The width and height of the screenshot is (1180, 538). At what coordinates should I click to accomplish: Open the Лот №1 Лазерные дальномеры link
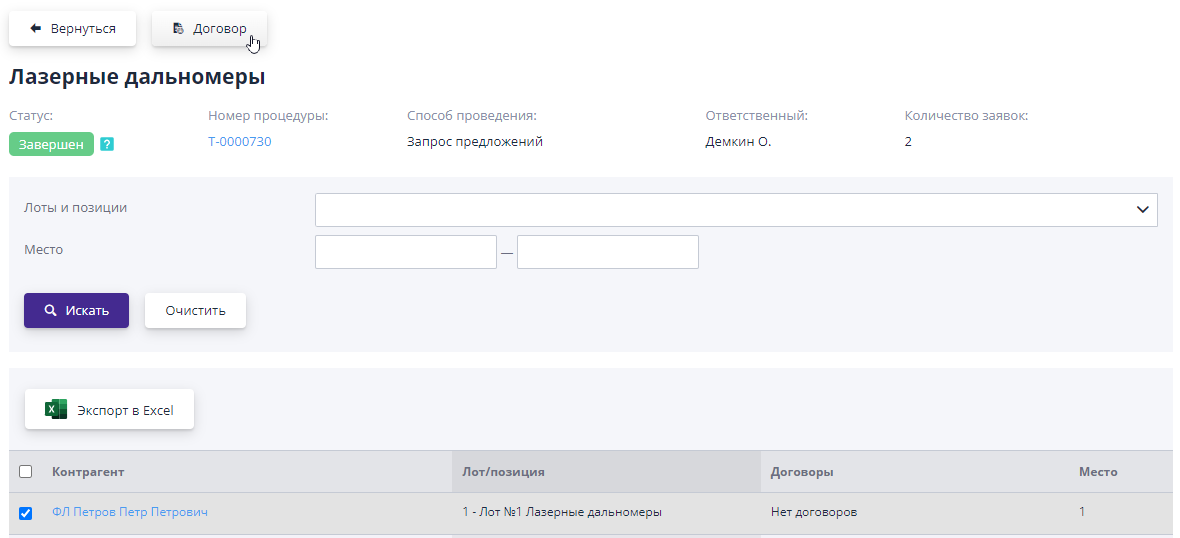tap(562, 512)
